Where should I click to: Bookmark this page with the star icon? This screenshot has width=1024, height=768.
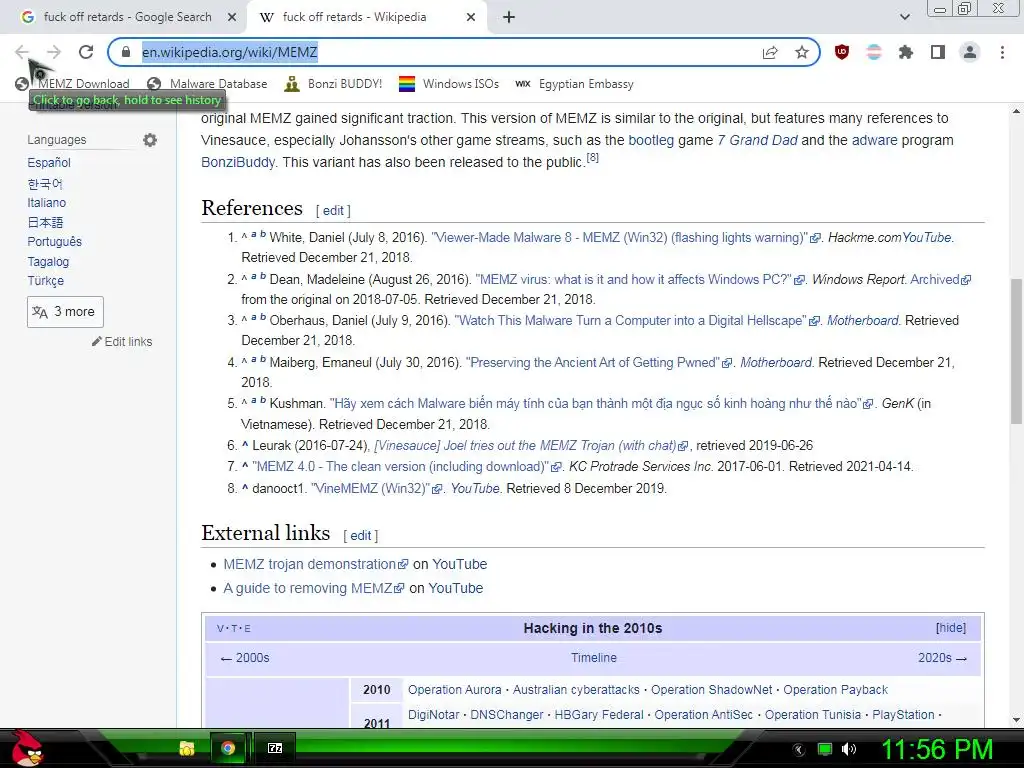coord(802,52)
